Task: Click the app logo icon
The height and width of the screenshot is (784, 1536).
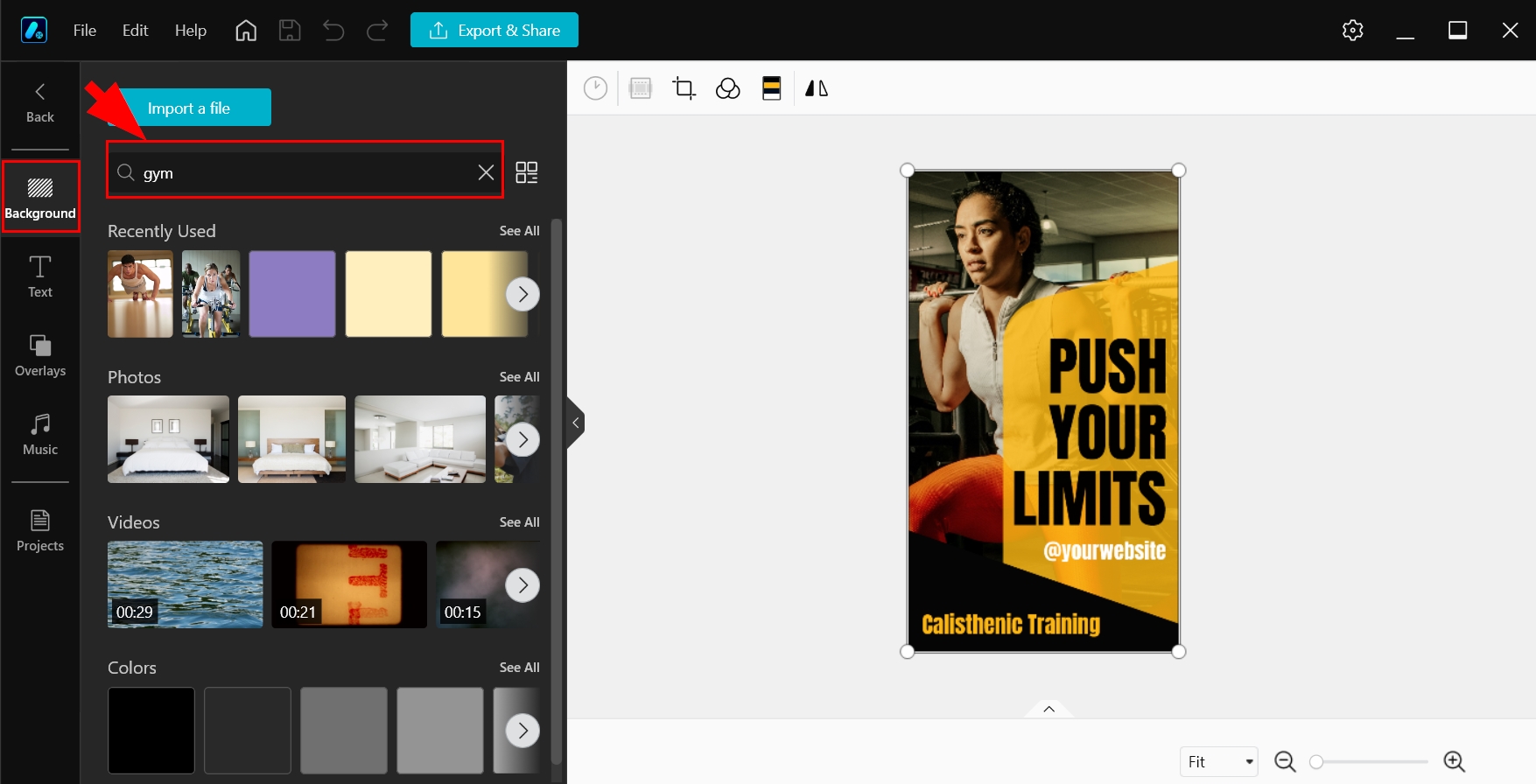Action: pos(33,31)
